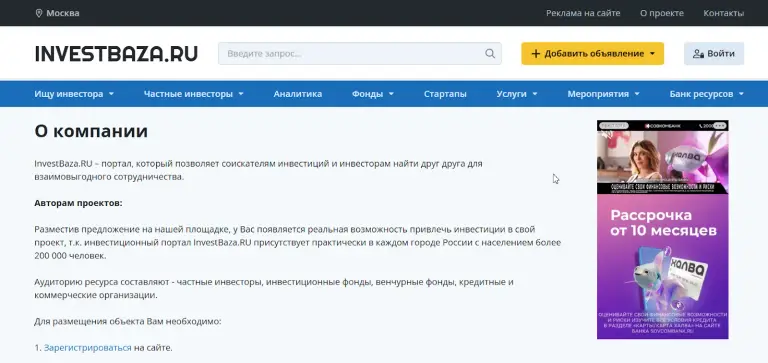Click the О компании heading
This screenshot has width=768, height=363.
91,131
